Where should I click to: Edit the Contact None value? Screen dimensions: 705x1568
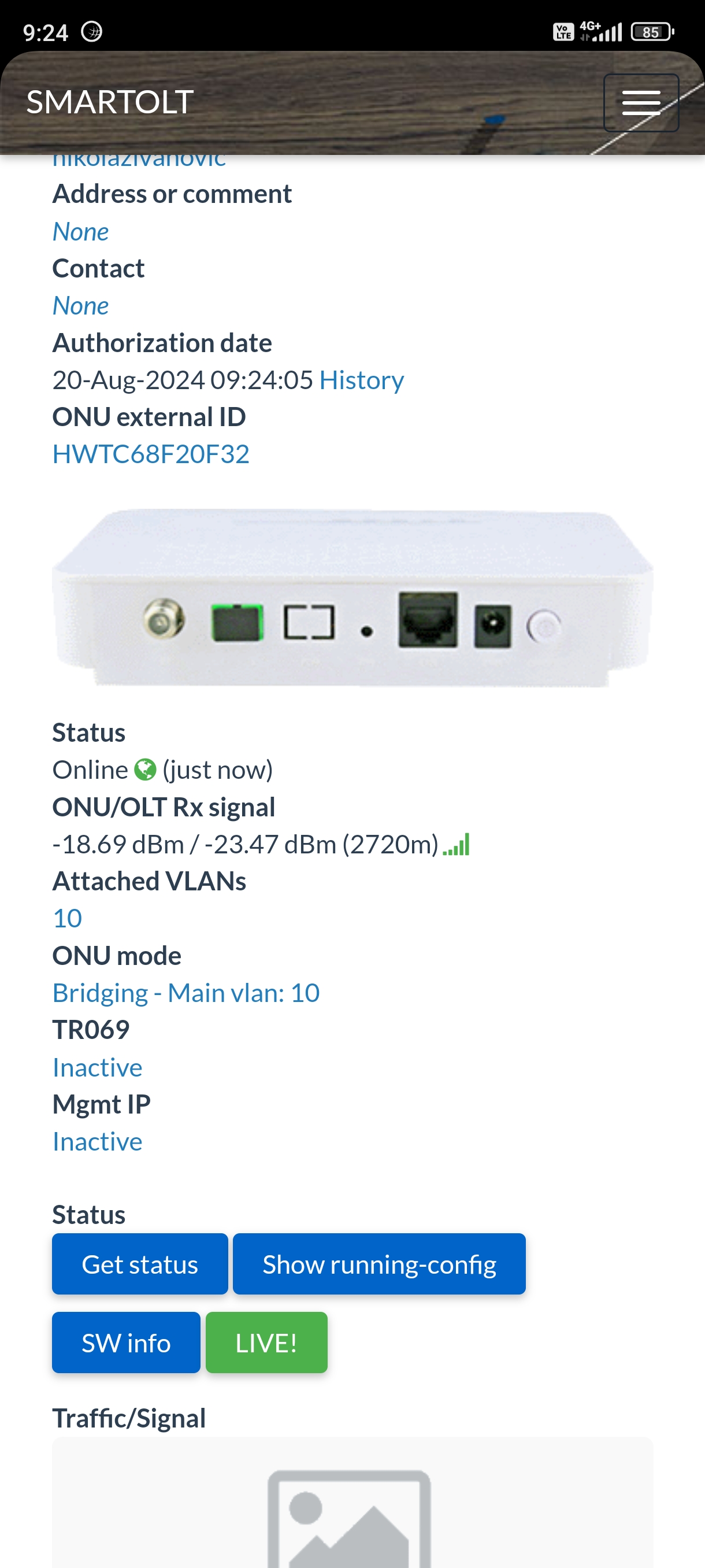click(x=81, y=306)
